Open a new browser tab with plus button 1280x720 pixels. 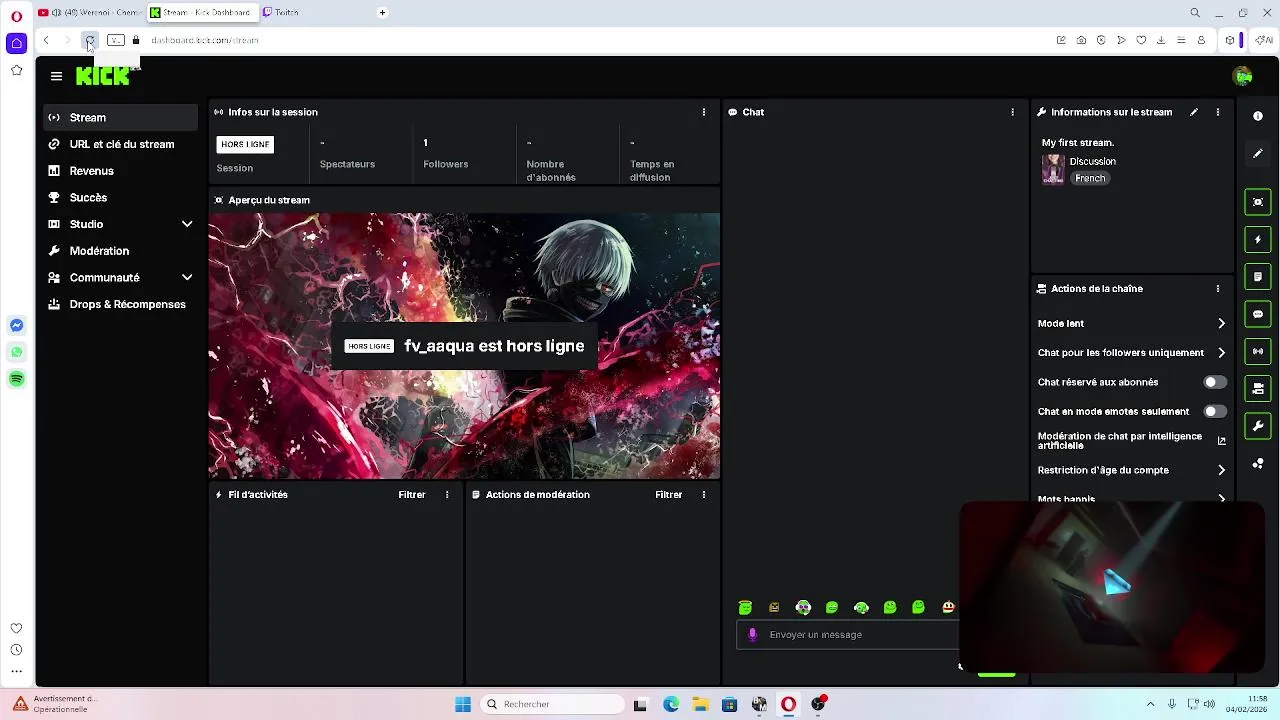tap(382, 12)
